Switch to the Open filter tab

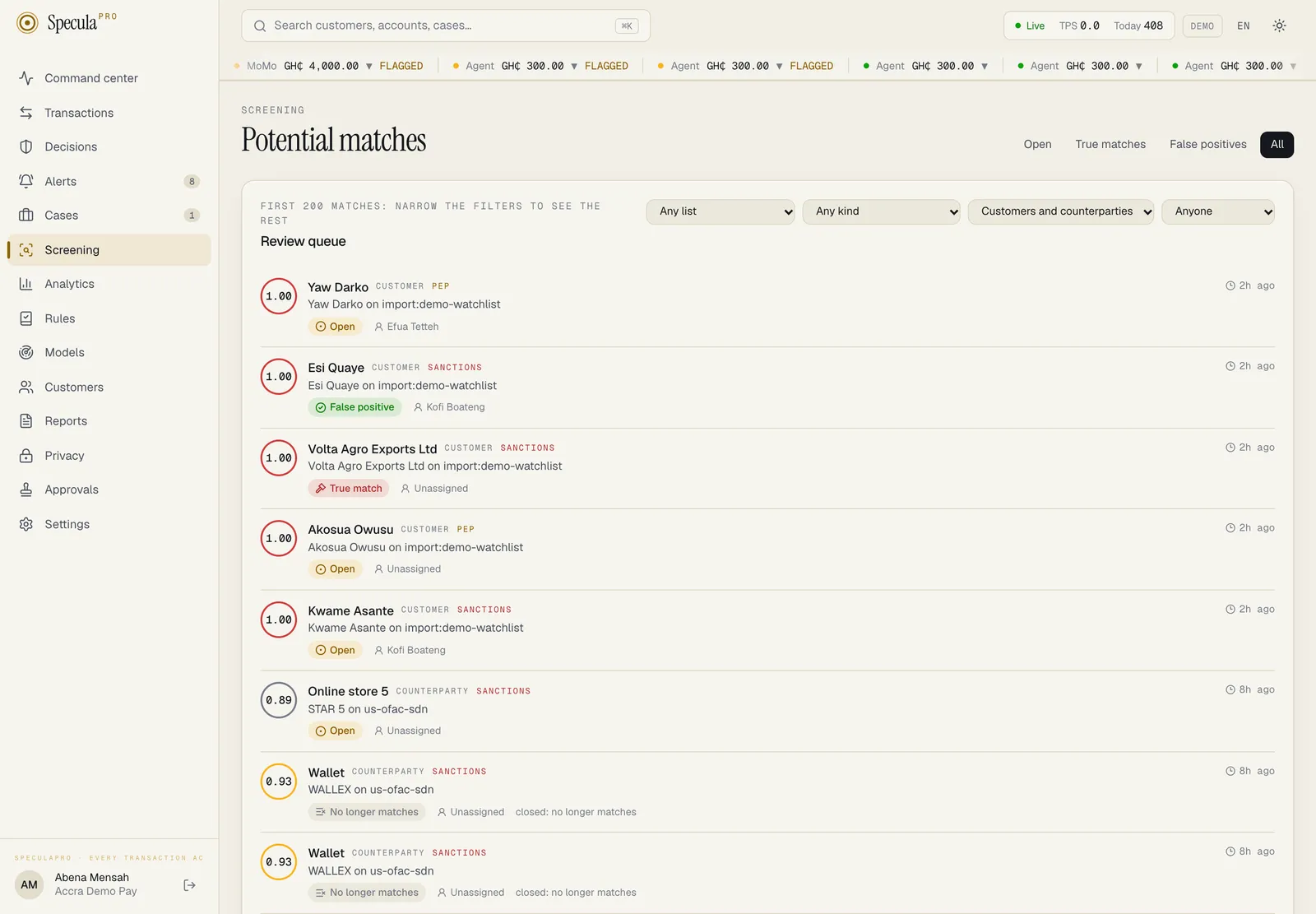click(1038, 145)
